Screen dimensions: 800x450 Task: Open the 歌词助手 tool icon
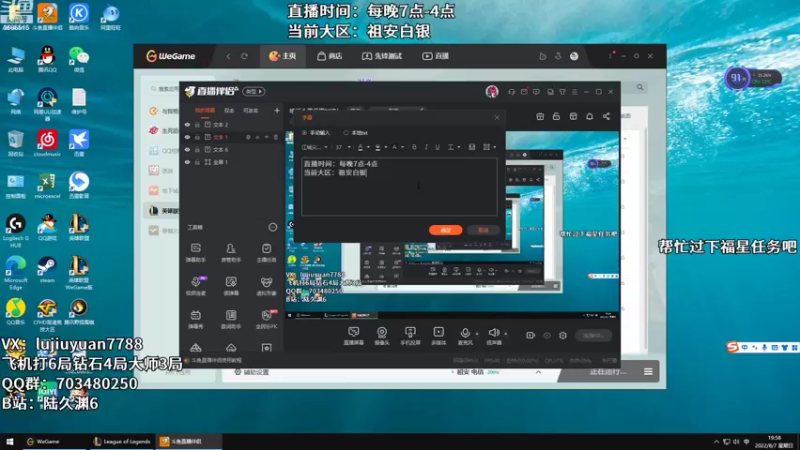231,319
